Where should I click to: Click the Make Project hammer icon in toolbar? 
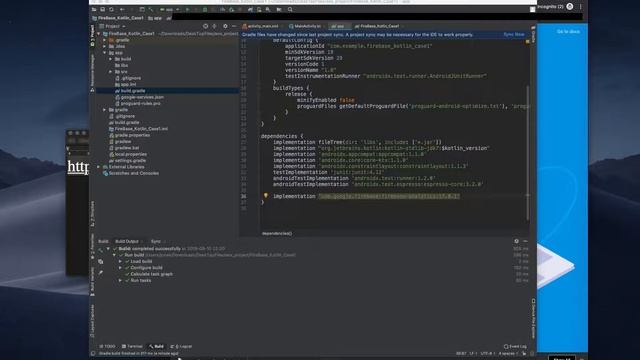[151, 9]
